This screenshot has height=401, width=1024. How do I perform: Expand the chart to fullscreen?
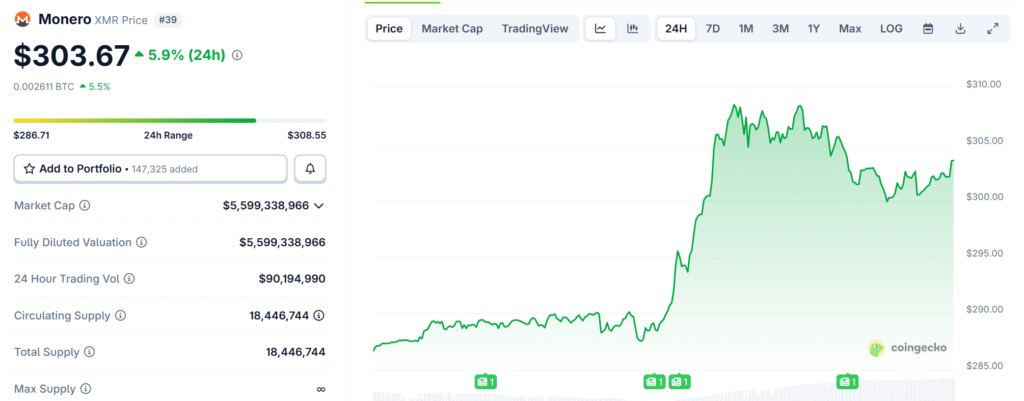pyautogui.click(x=992, y=29)
